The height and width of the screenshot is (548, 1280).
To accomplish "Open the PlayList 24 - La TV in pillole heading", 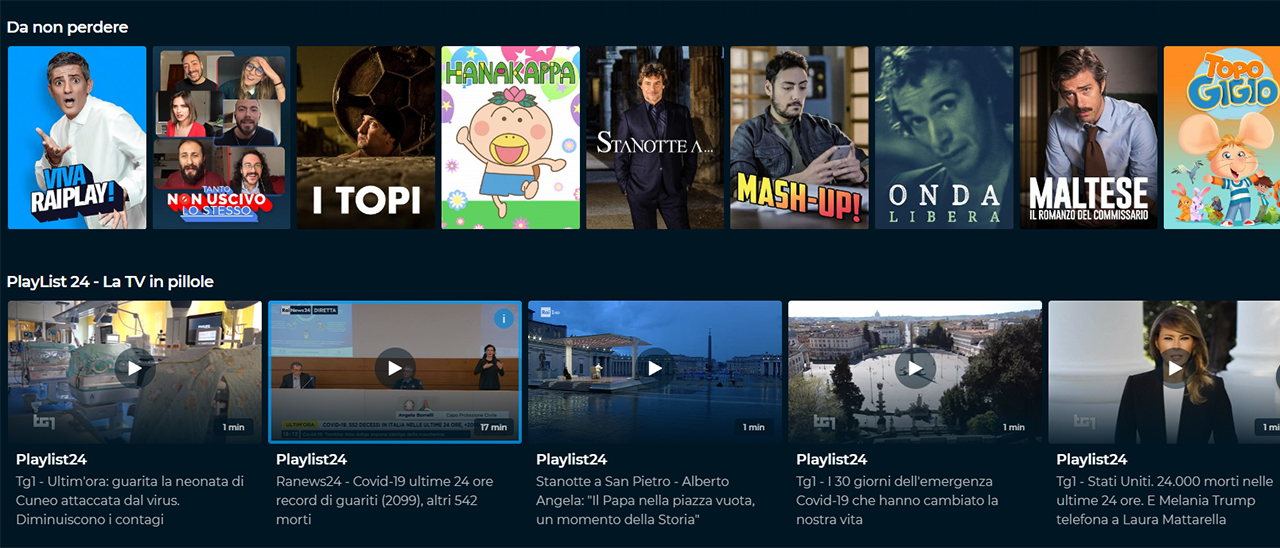I will pyautogui.click(x=110, y=282).
